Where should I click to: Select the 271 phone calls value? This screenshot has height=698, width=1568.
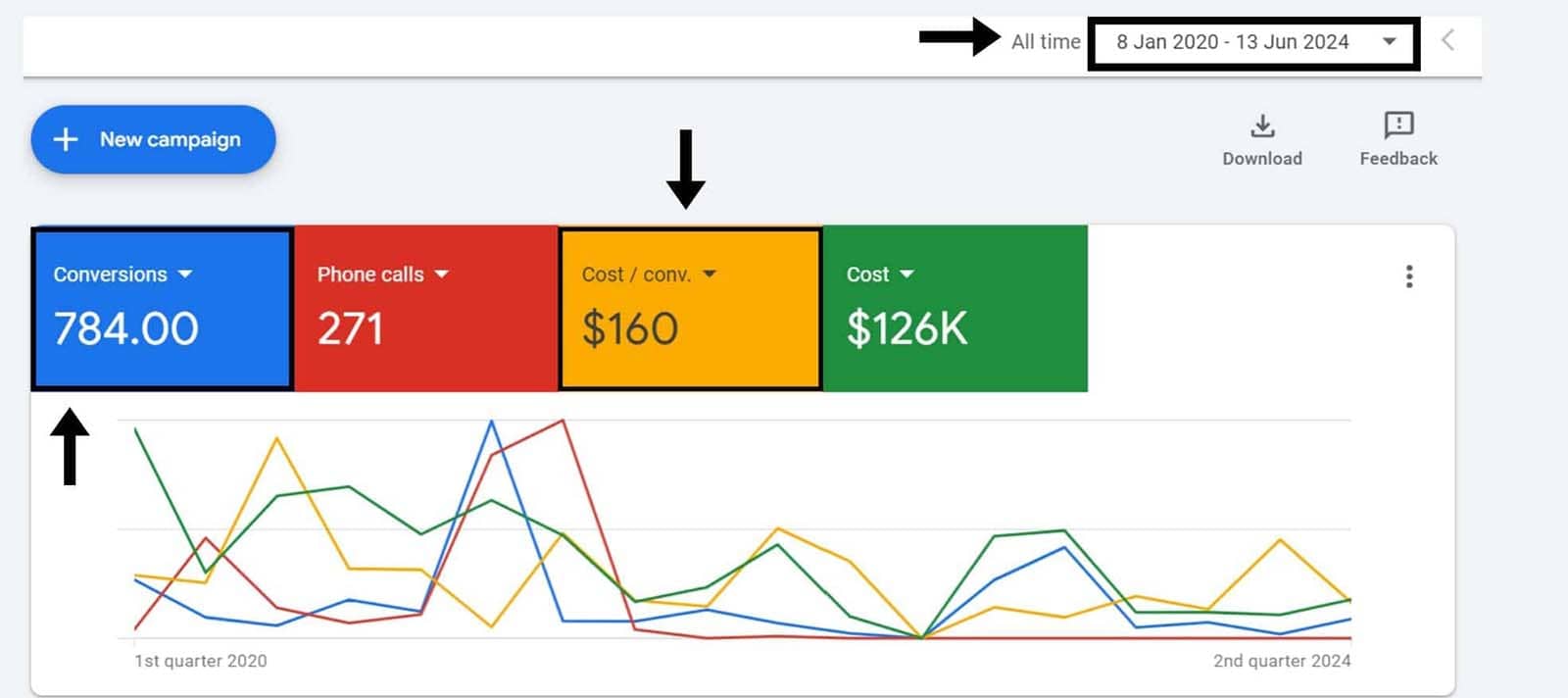(x=350, y=328)
